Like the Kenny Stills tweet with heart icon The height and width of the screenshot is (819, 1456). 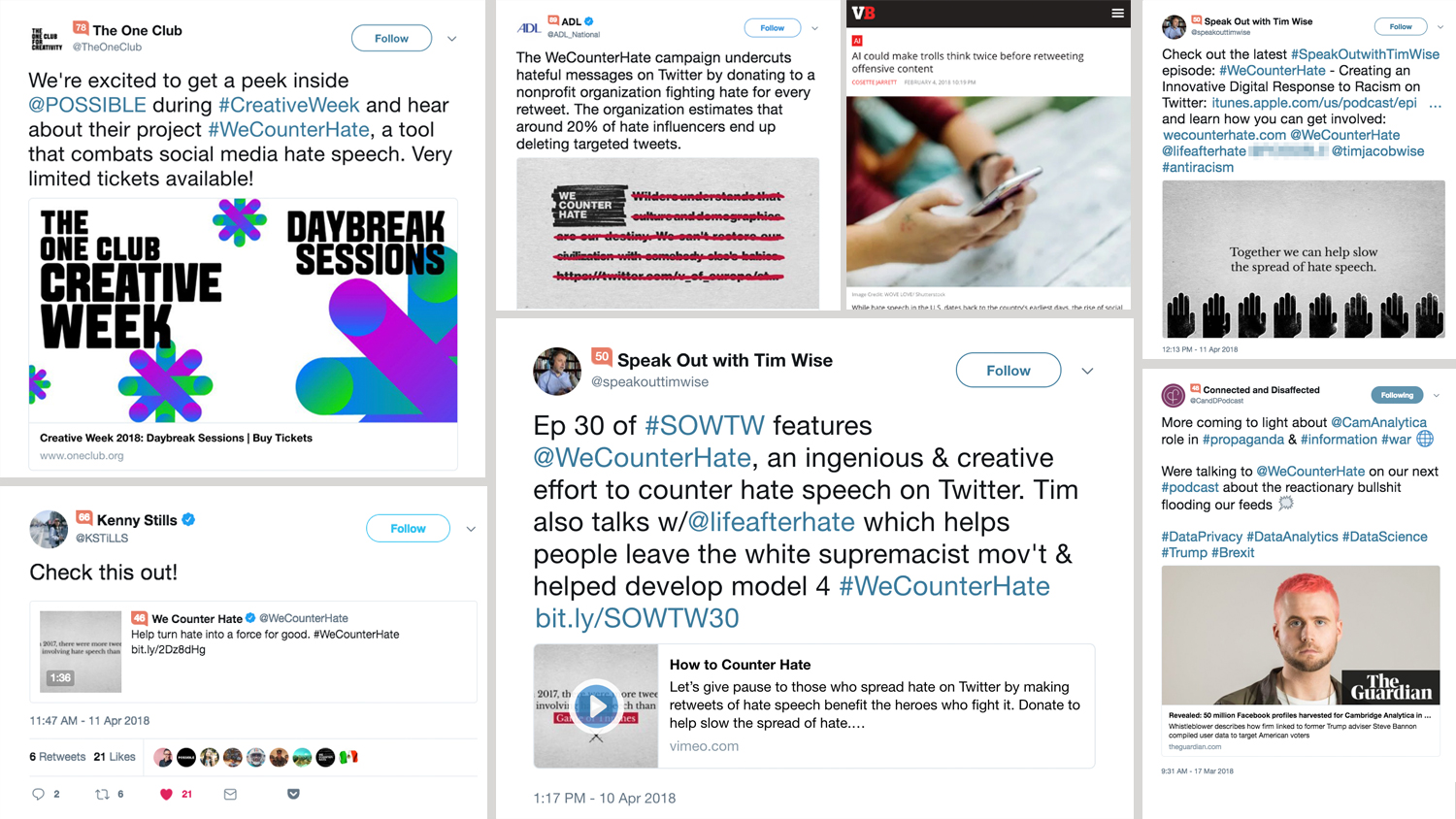pos(166,794)
